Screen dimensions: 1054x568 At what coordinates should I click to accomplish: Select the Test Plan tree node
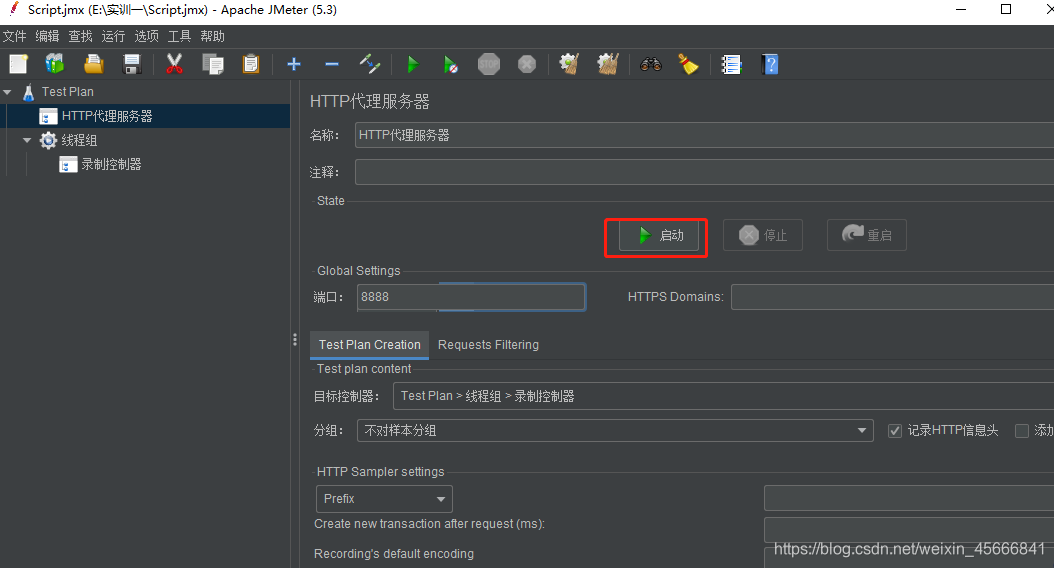click(x=67, y=91)
